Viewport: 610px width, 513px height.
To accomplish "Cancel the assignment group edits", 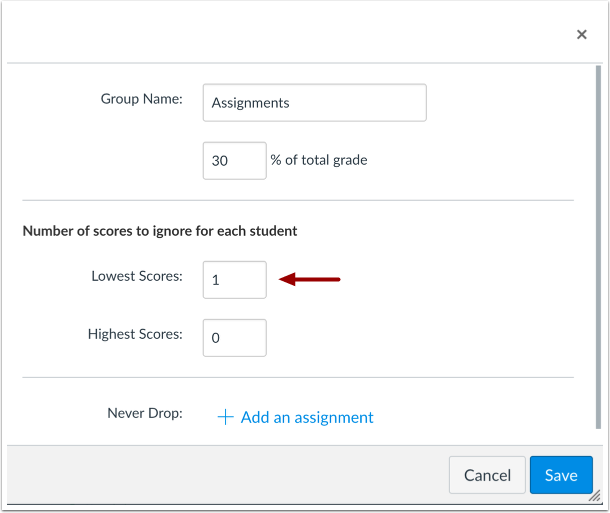I will pos(487,475).
